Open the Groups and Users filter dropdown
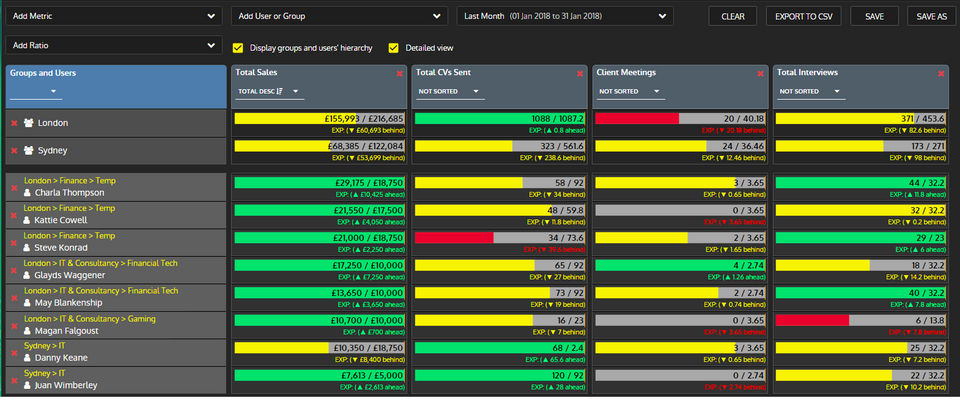The image size is (960, 401). [x=36, y=92]
